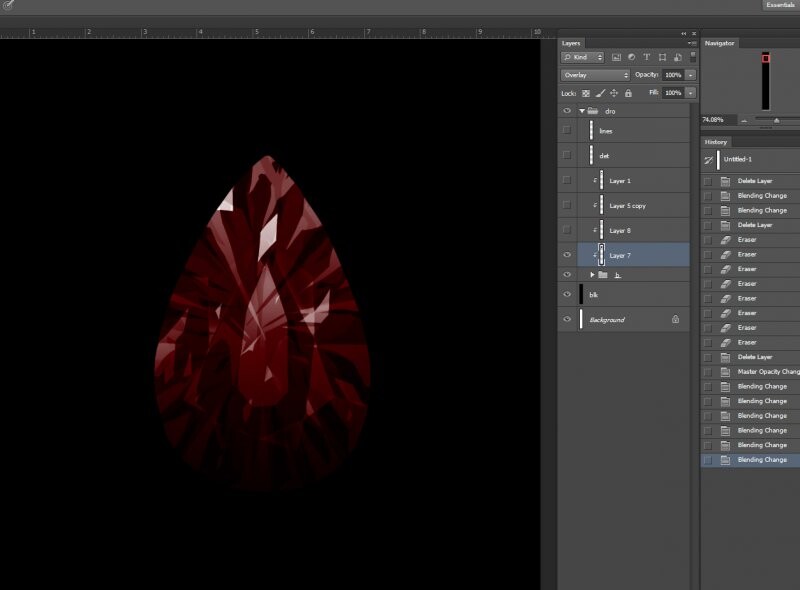
Task: Open the Essentials workspace switcher
Action: 780,5
